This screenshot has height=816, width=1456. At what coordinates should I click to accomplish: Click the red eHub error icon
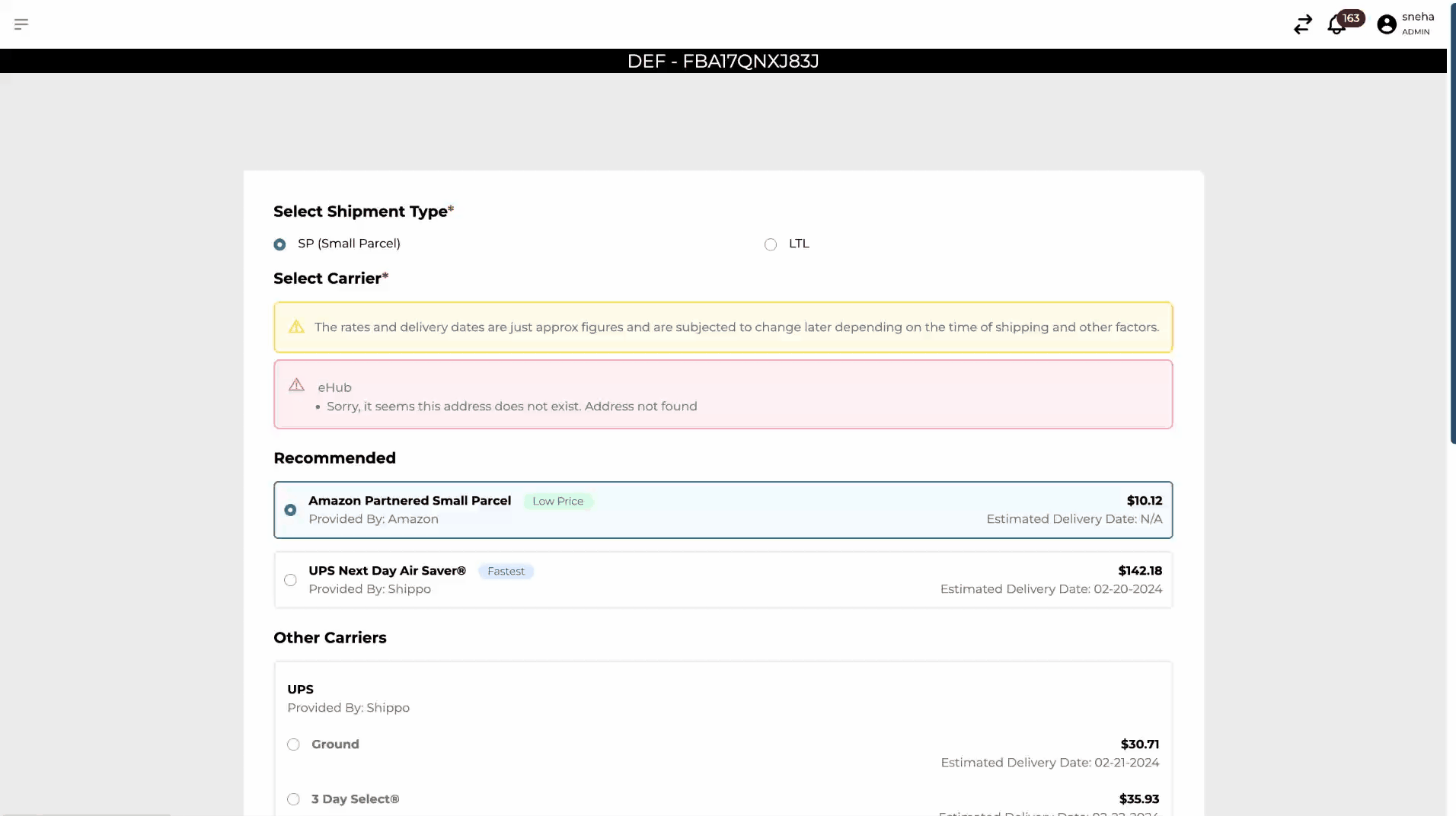(296, 385)
